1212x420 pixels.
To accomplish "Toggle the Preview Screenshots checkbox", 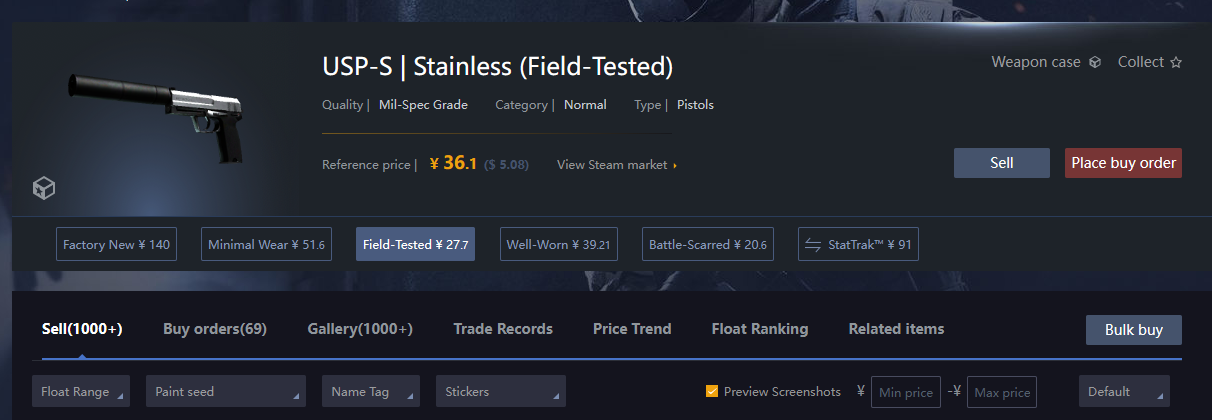I will pos(712,392).
